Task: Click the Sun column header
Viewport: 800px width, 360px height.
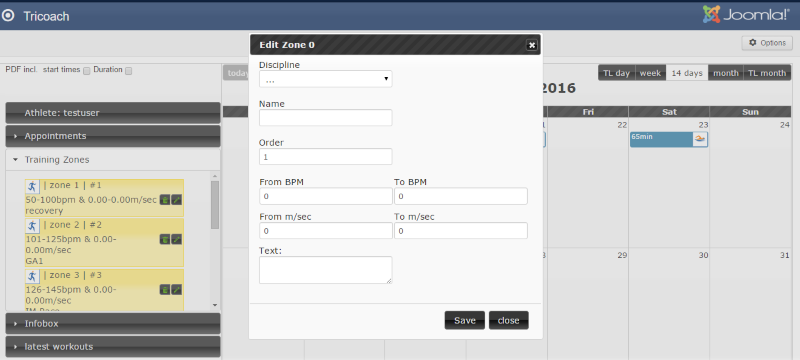Action: pyautogui.click(x=750, y=112)
